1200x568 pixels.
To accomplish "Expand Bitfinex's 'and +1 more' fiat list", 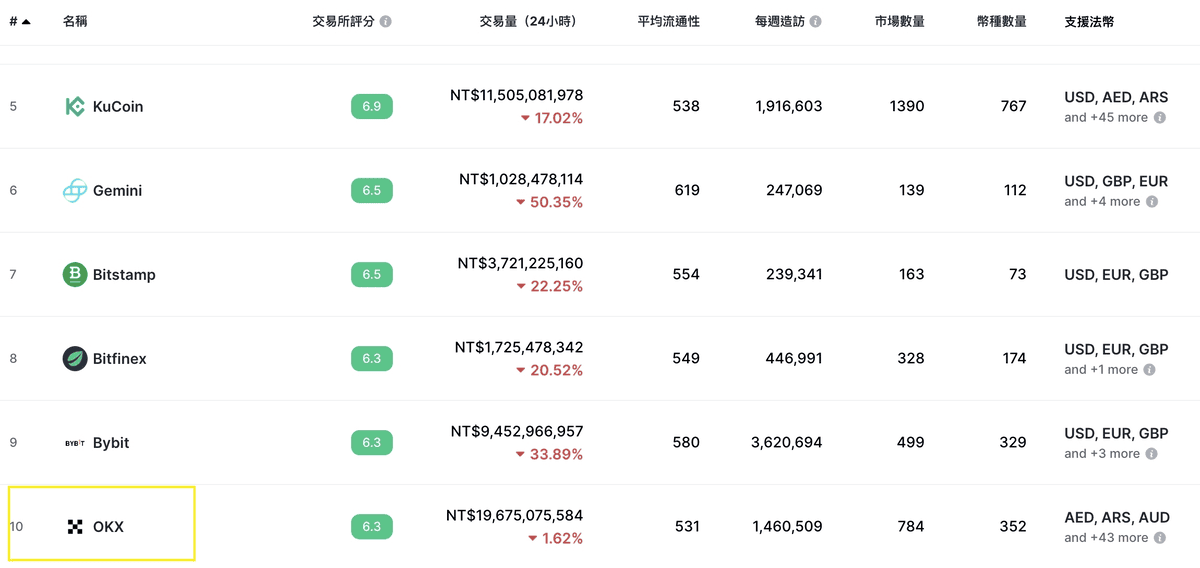I will (x=1101, y=369).
